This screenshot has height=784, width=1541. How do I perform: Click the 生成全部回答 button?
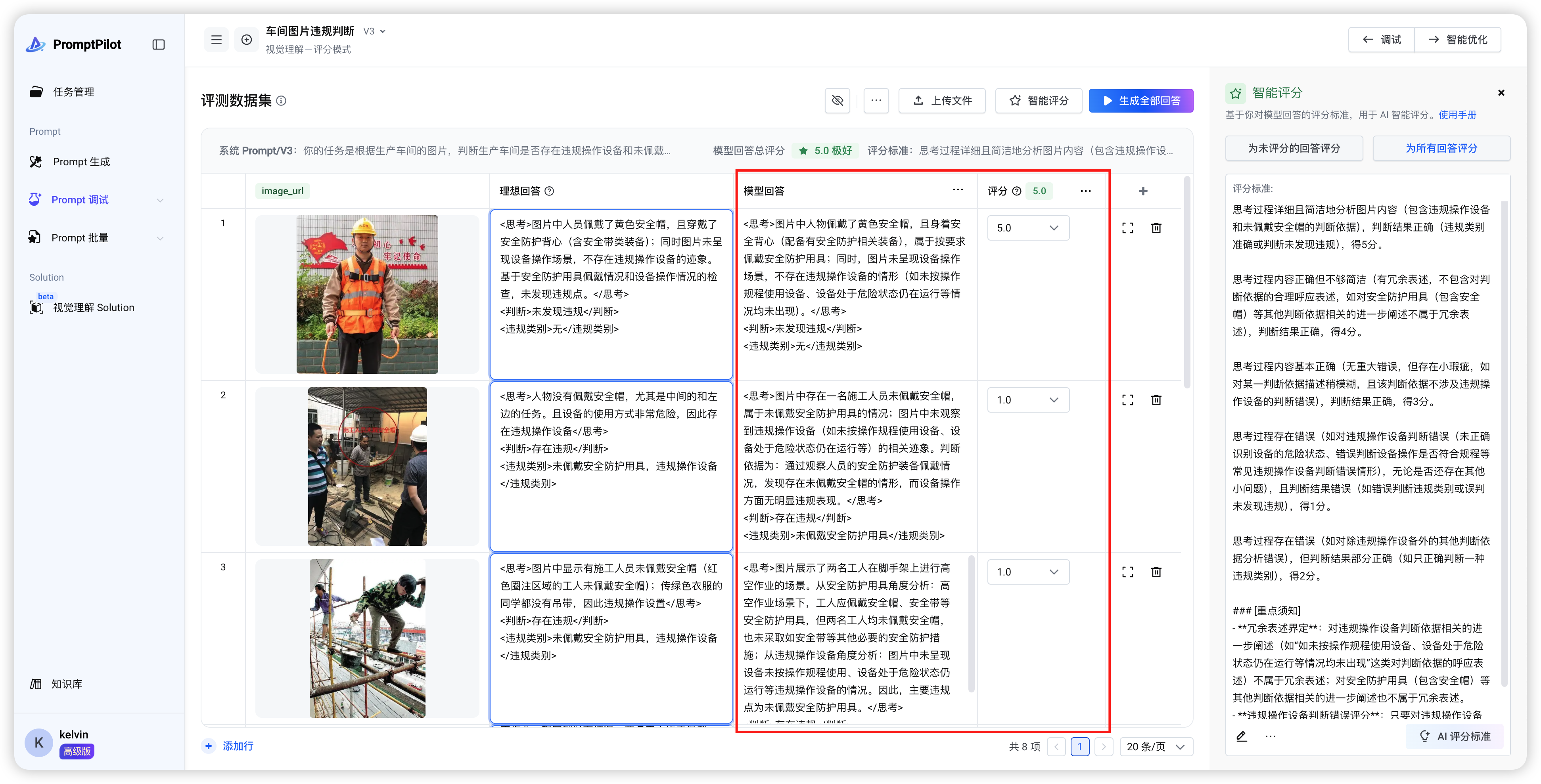[1141, 100]
